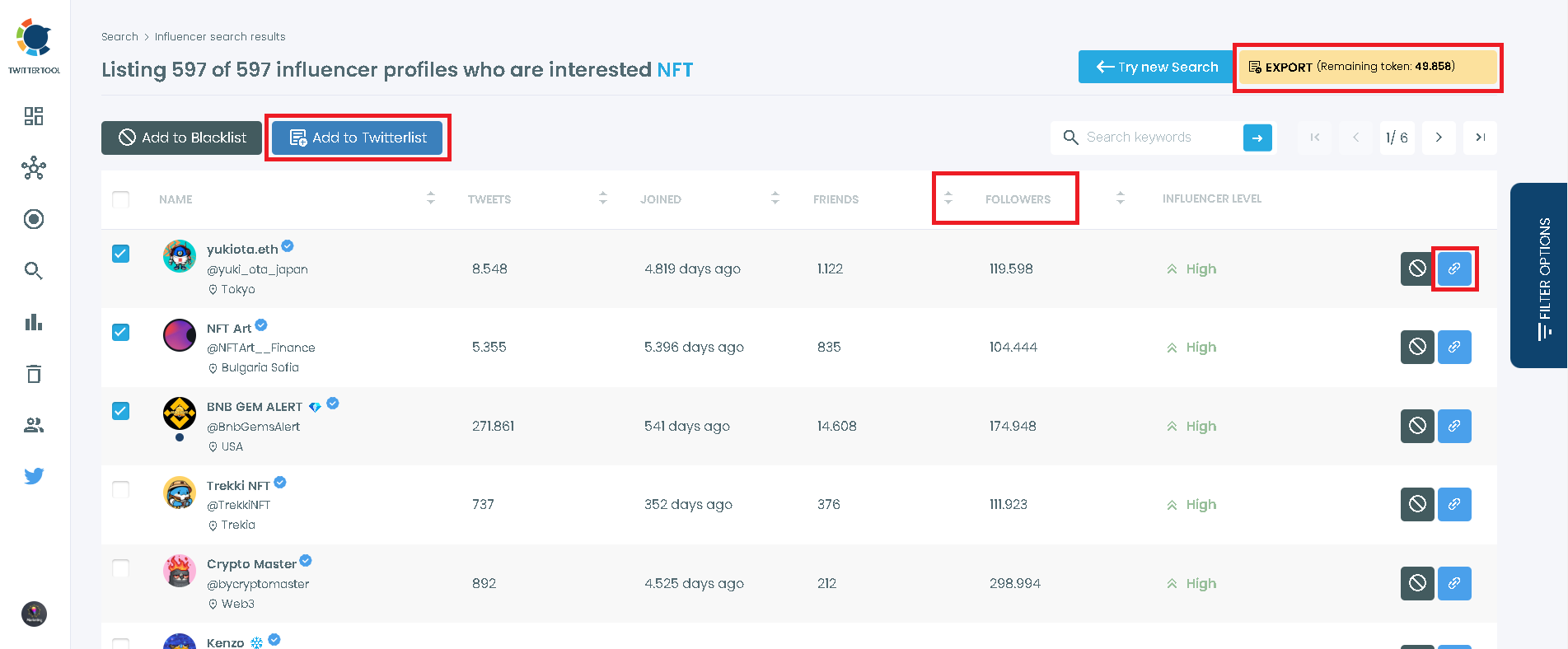This screenshot has width=1568, height=649.
Task: Click the @NFTArt__Finance handle
Action: click(x=261, y=348)
